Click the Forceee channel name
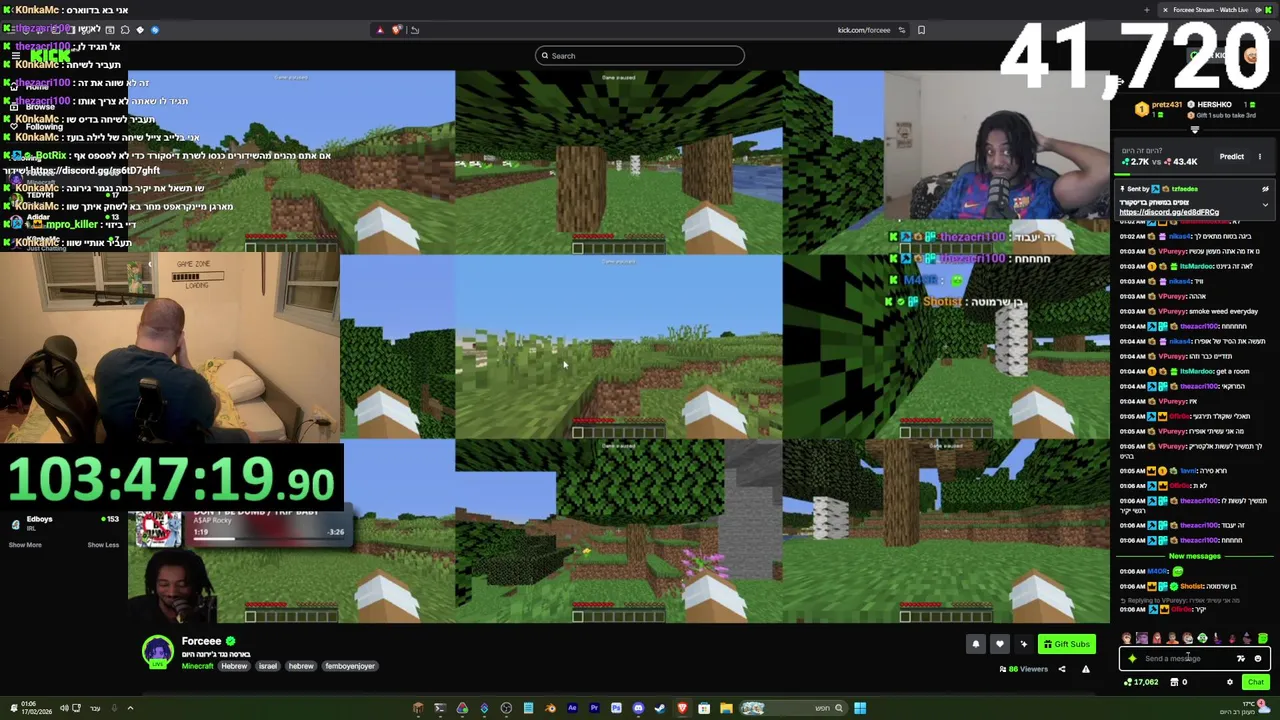Viewport: 1280px width, 720px height. point(201,641)
